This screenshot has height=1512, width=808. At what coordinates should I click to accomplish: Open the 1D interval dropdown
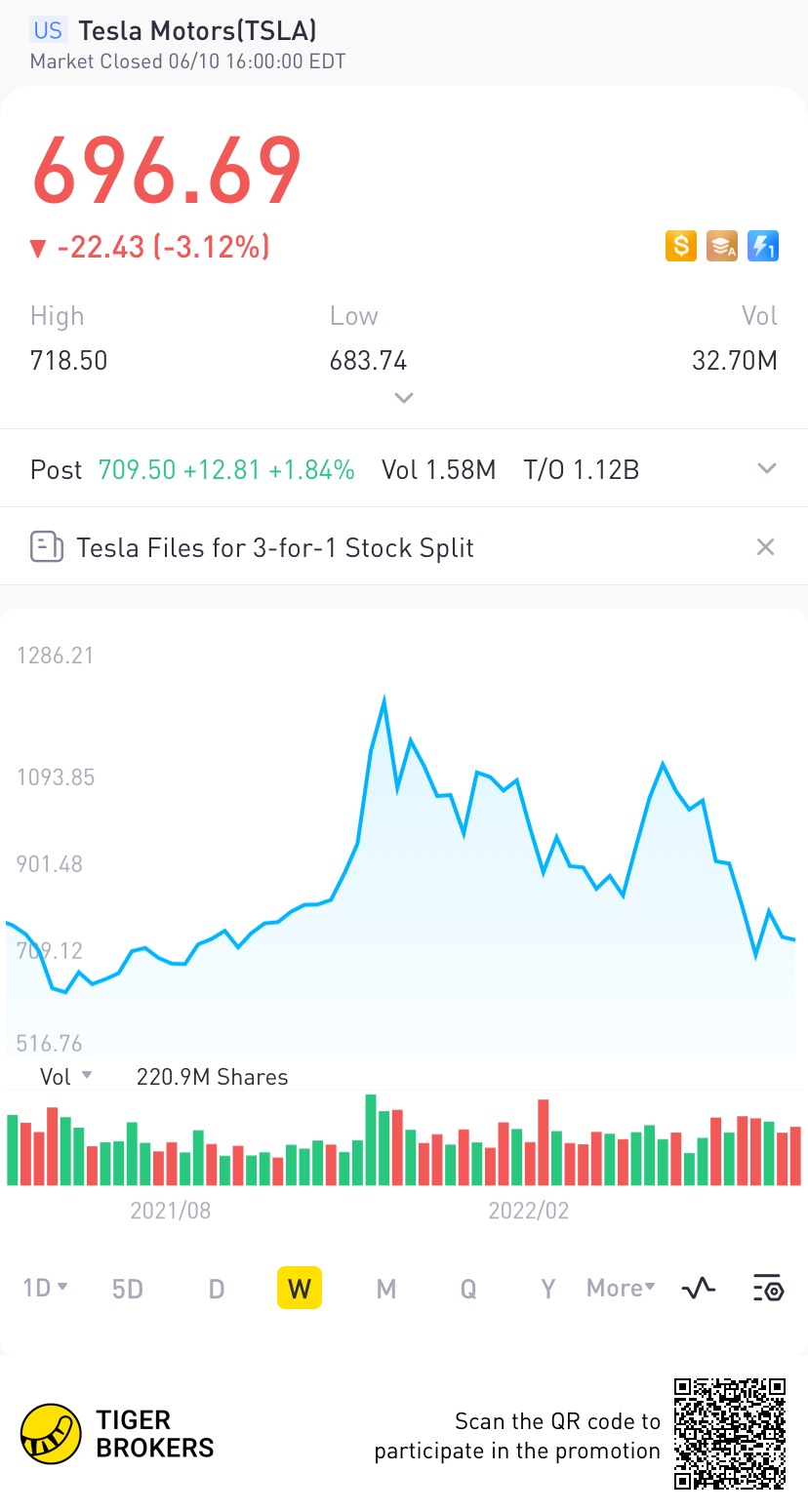click(x=46, y=1288)
